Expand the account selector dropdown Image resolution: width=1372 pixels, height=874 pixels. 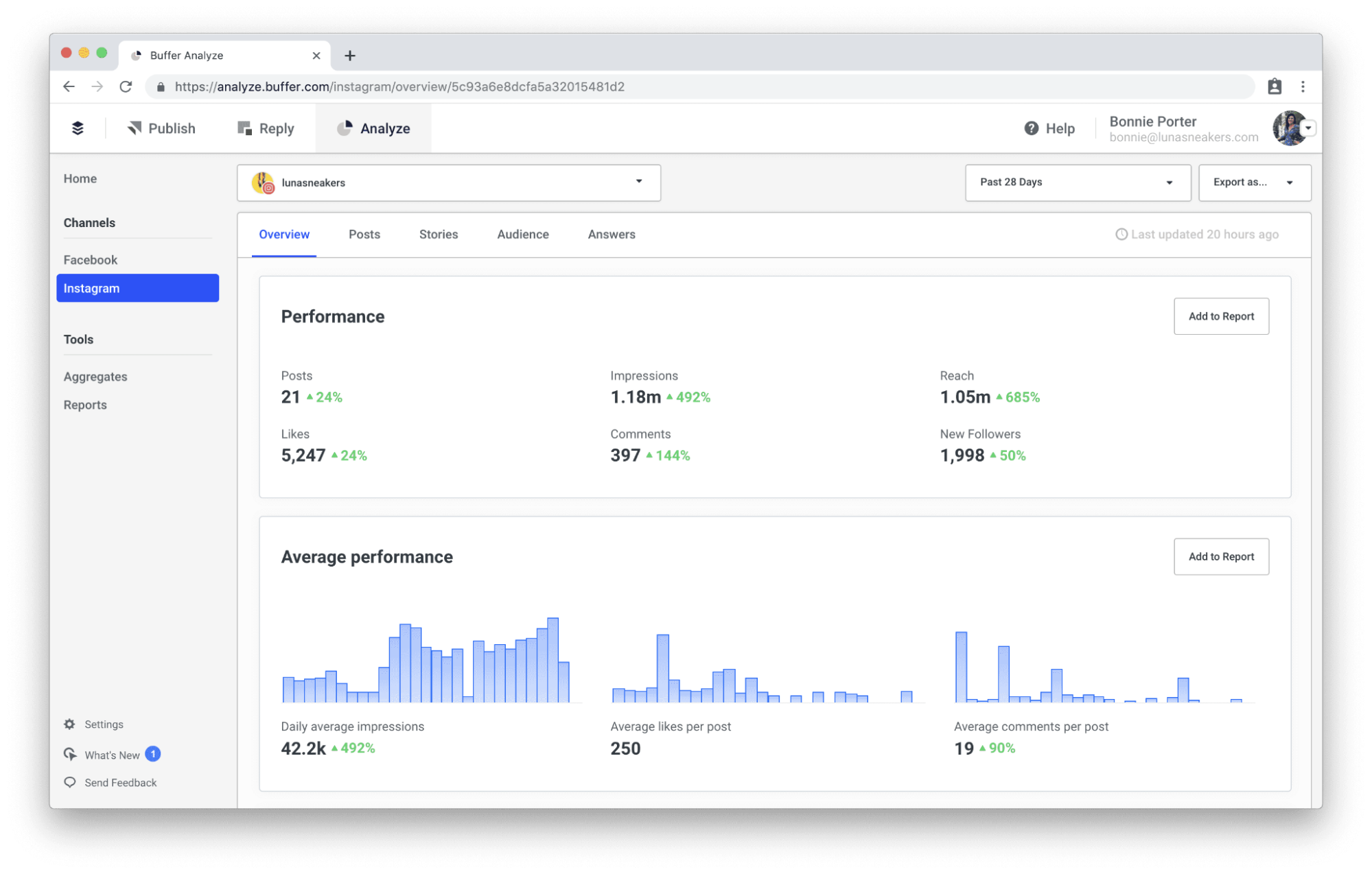[640, 182]
